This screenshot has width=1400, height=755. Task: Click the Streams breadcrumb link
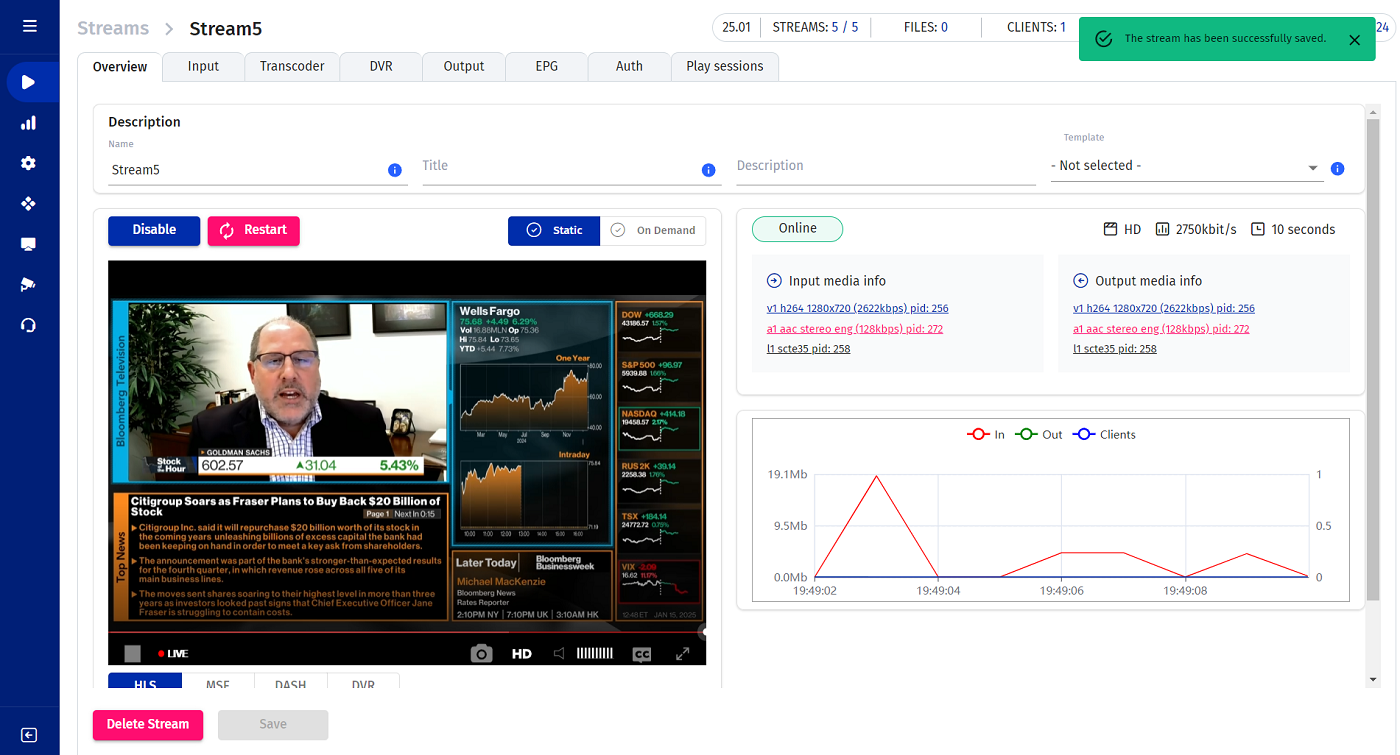click(x=113, y=29)
